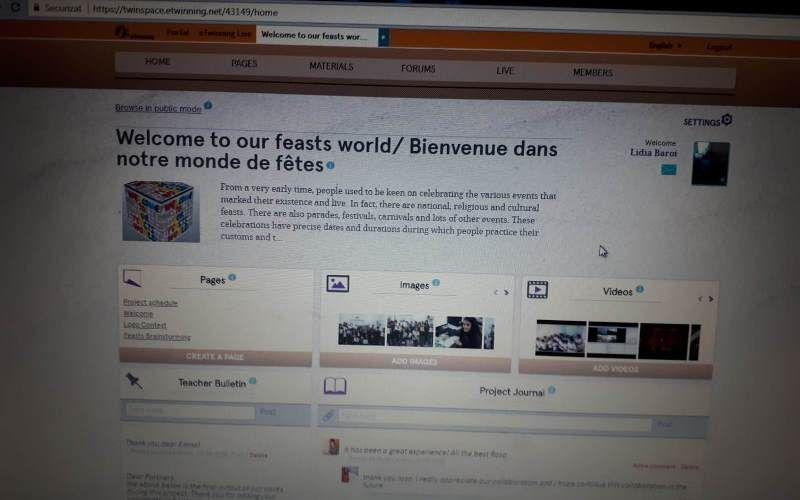Show next images with right arrow
Image resolution: width=800 pixels, height=500 pixels.
pyautogui.click(x=506, y=293)
